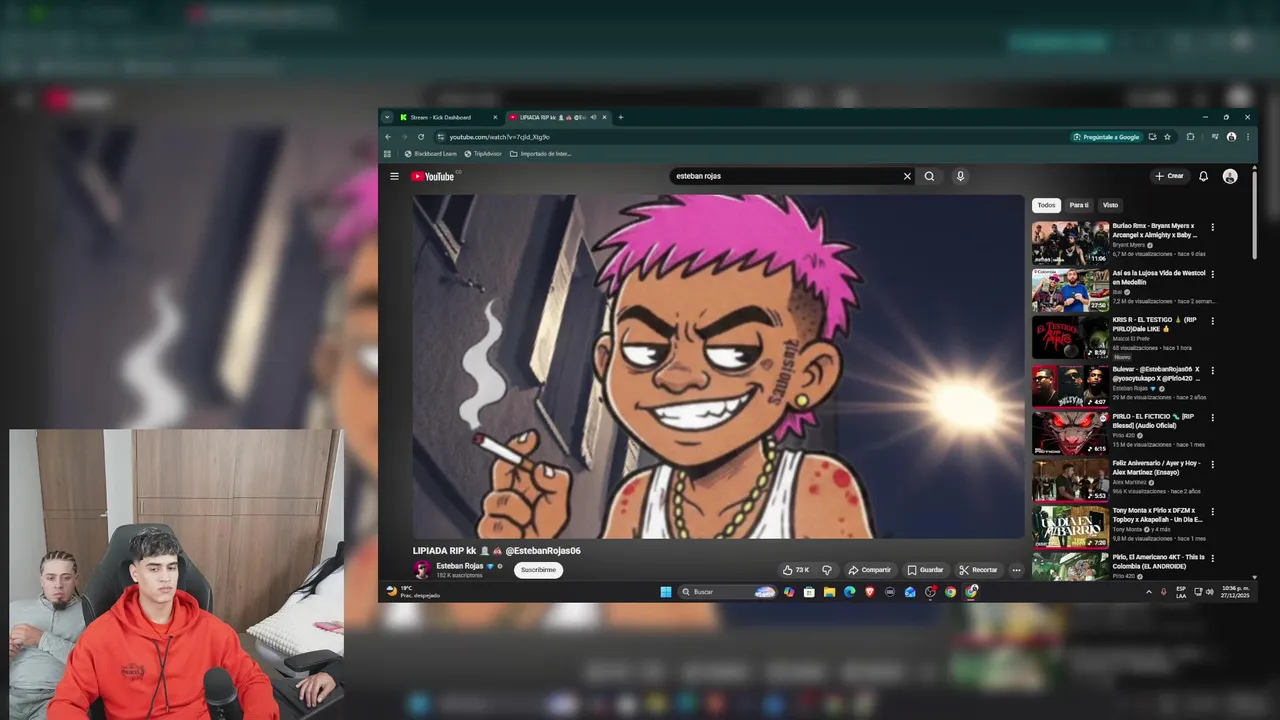Click the Windows taskbar Buscar search box
Screen dimensions: 1280x720
click(728, 592)
